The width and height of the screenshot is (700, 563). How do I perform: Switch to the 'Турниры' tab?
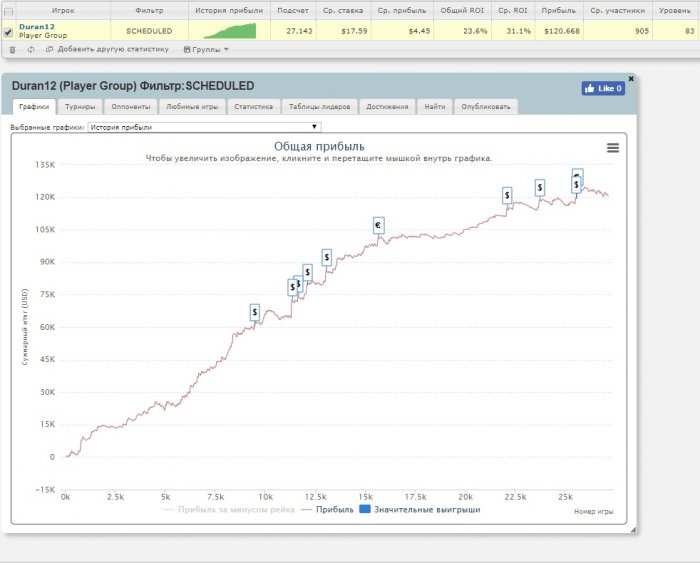pos(79,107)
